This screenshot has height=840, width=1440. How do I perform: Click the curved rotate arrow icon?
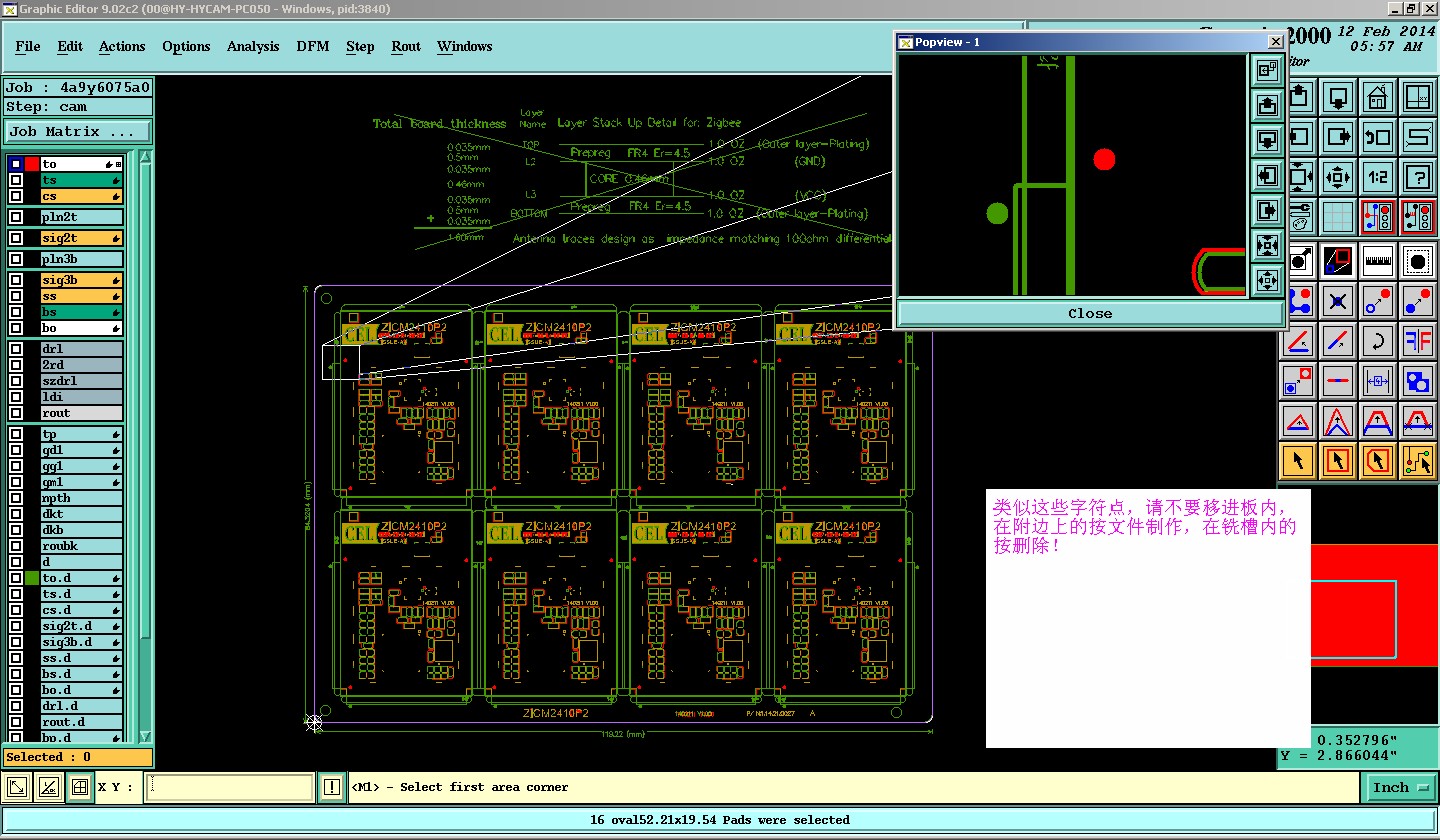(1378, 340)
